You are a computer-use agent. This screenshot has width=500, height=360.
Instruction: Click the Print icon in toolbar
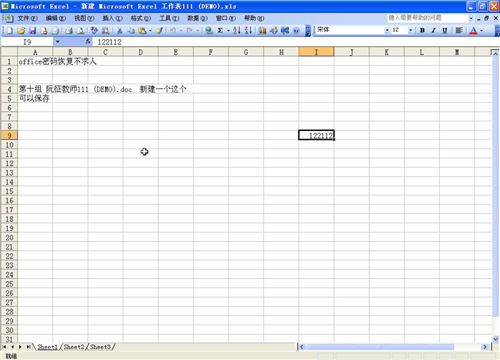[69, 31]
